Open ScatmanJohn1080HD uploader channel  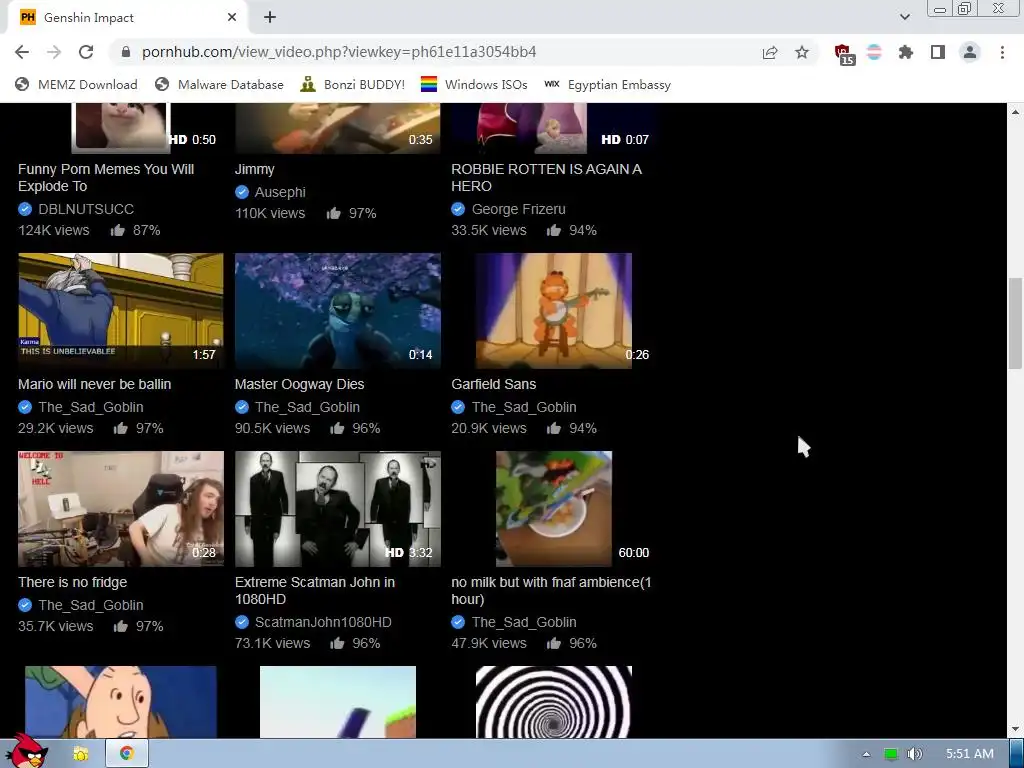323,622
